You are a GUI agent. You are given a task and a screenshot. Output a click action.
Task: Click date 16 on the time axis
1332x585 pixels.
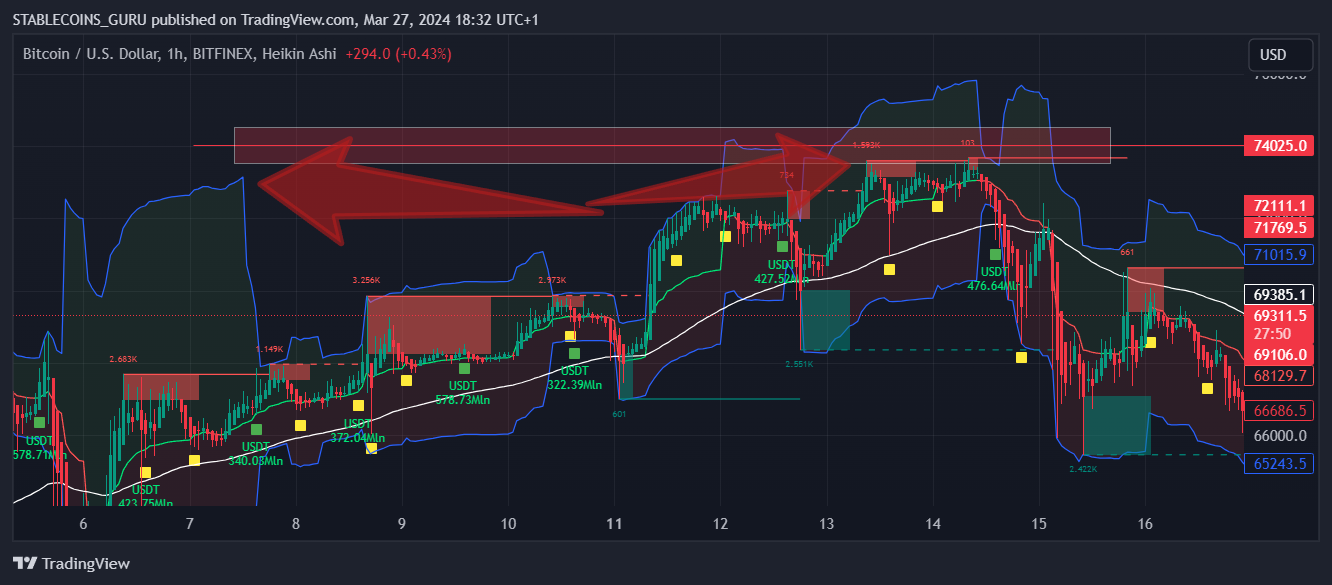pyautogui.click(x=1145, y=523)
